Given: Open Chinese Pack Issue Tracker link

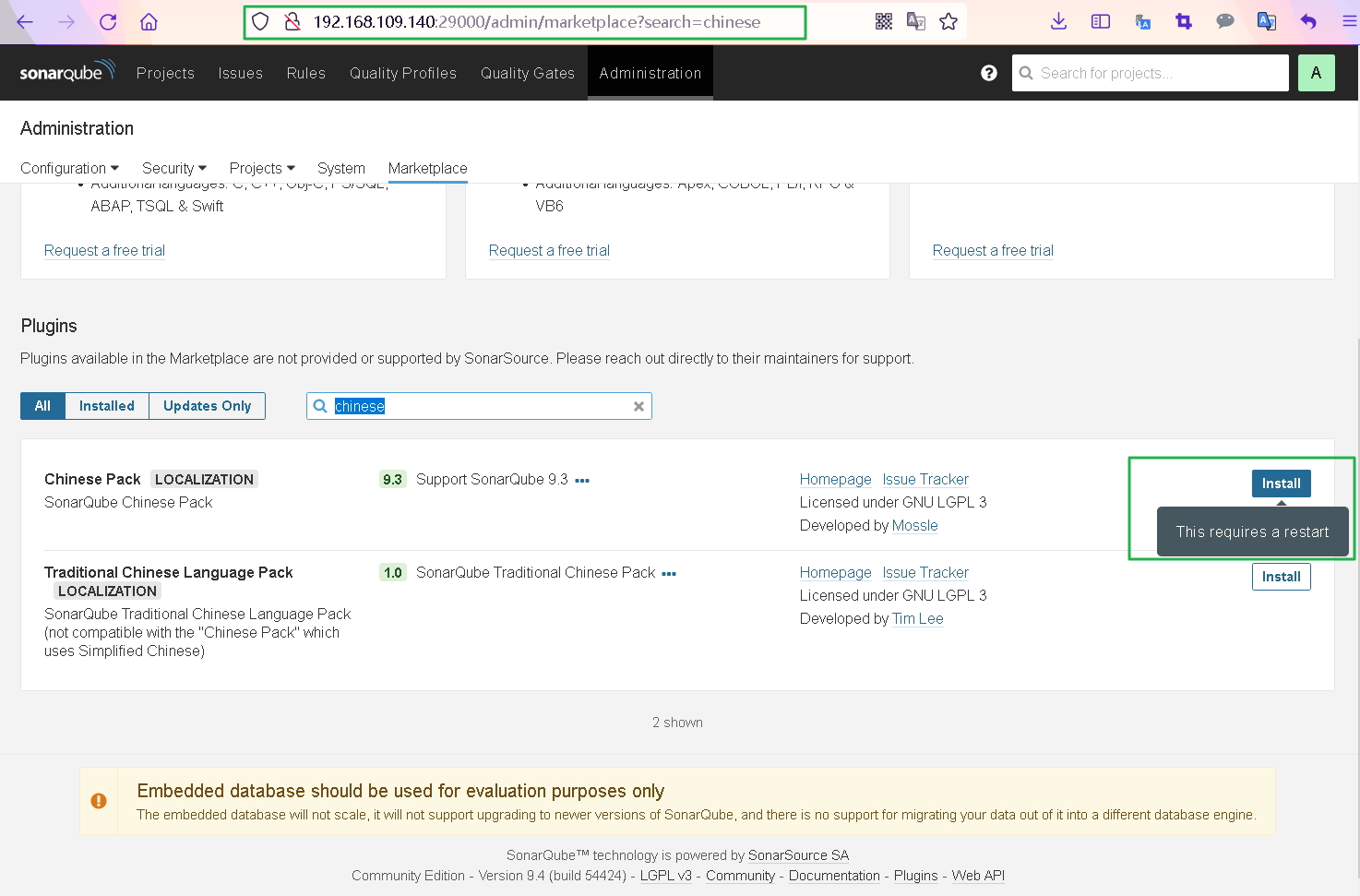Looking at the screenshot, I should pyautogui.click(x=925, y=479).
